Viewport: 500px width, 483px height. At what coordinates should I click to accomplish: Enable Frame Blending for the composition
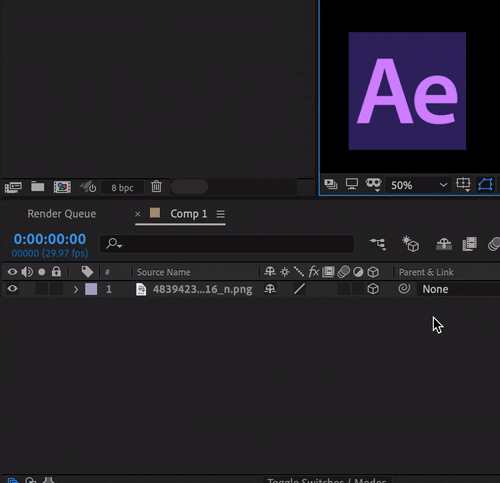pyautogui.click(x=470, y=244)
